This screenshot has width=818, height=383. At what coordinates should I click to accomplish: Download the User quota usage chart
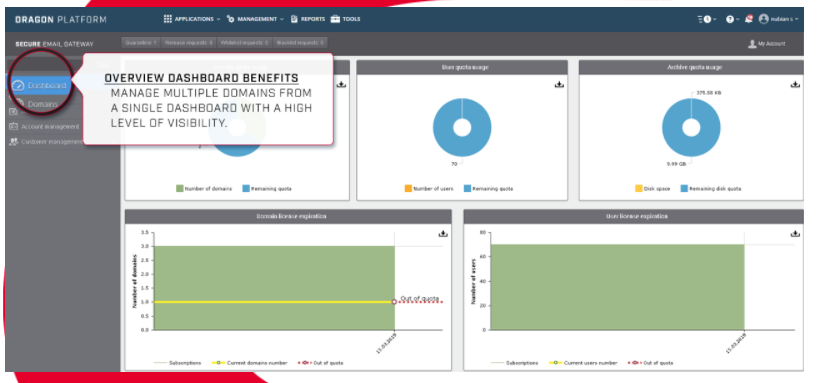[559, 84]
